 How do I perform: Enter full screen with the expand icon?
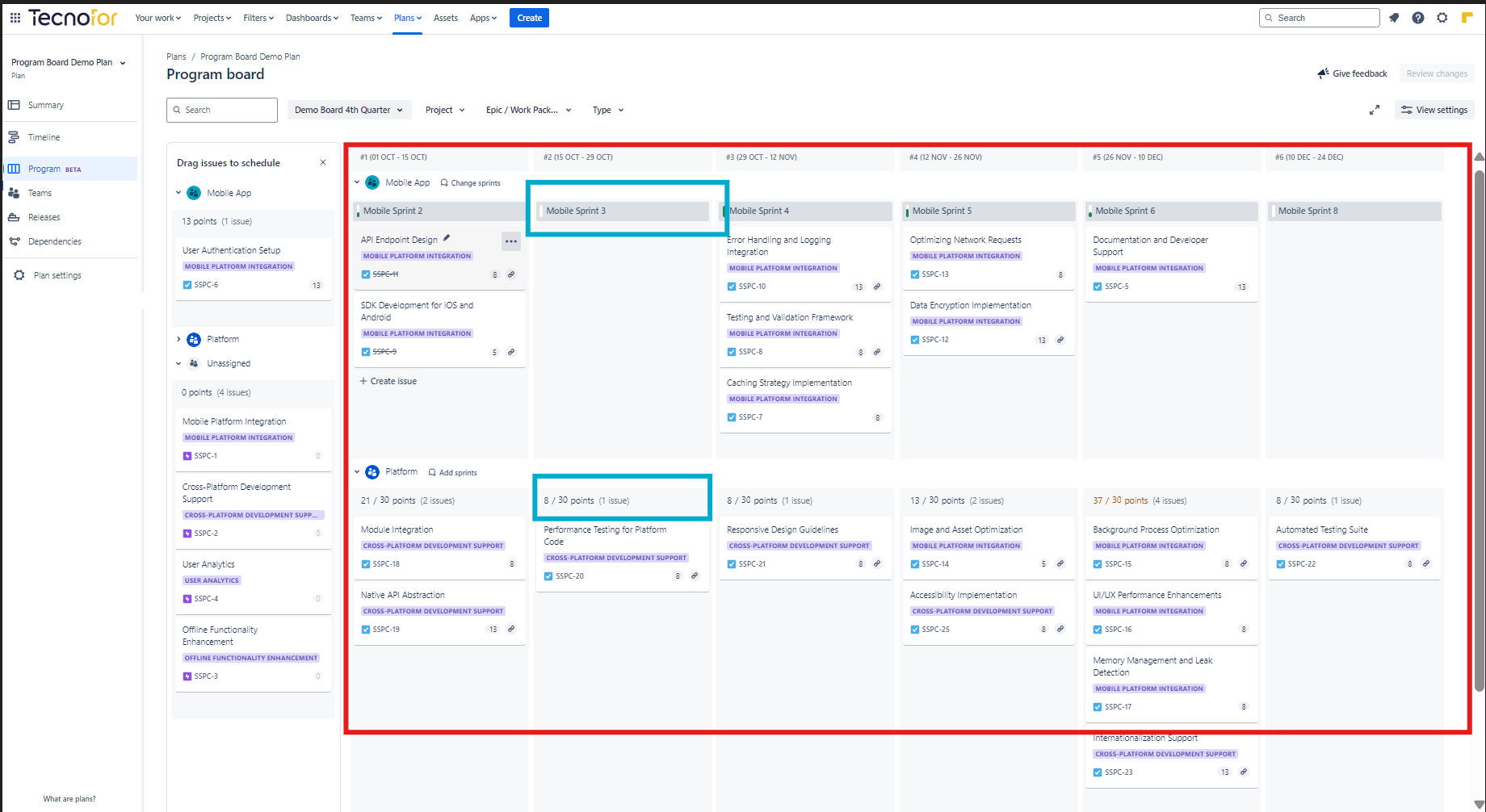click(x=1375, y=110)
